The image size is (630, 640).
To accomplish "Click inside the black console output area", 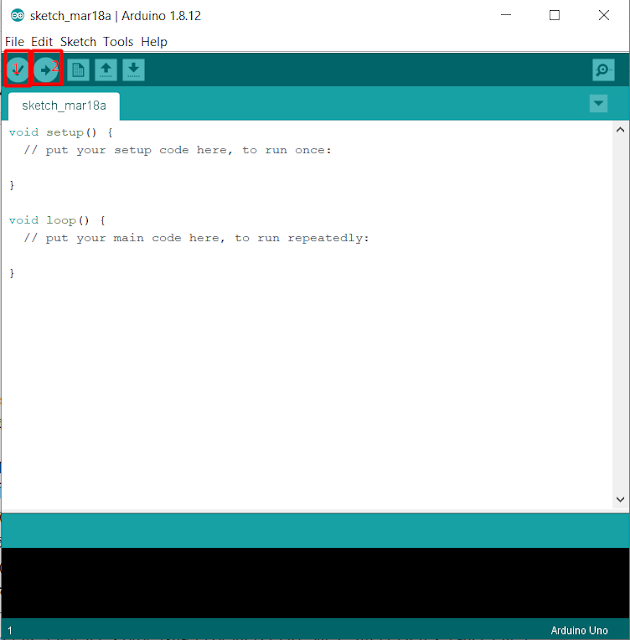I will (315, 582).
